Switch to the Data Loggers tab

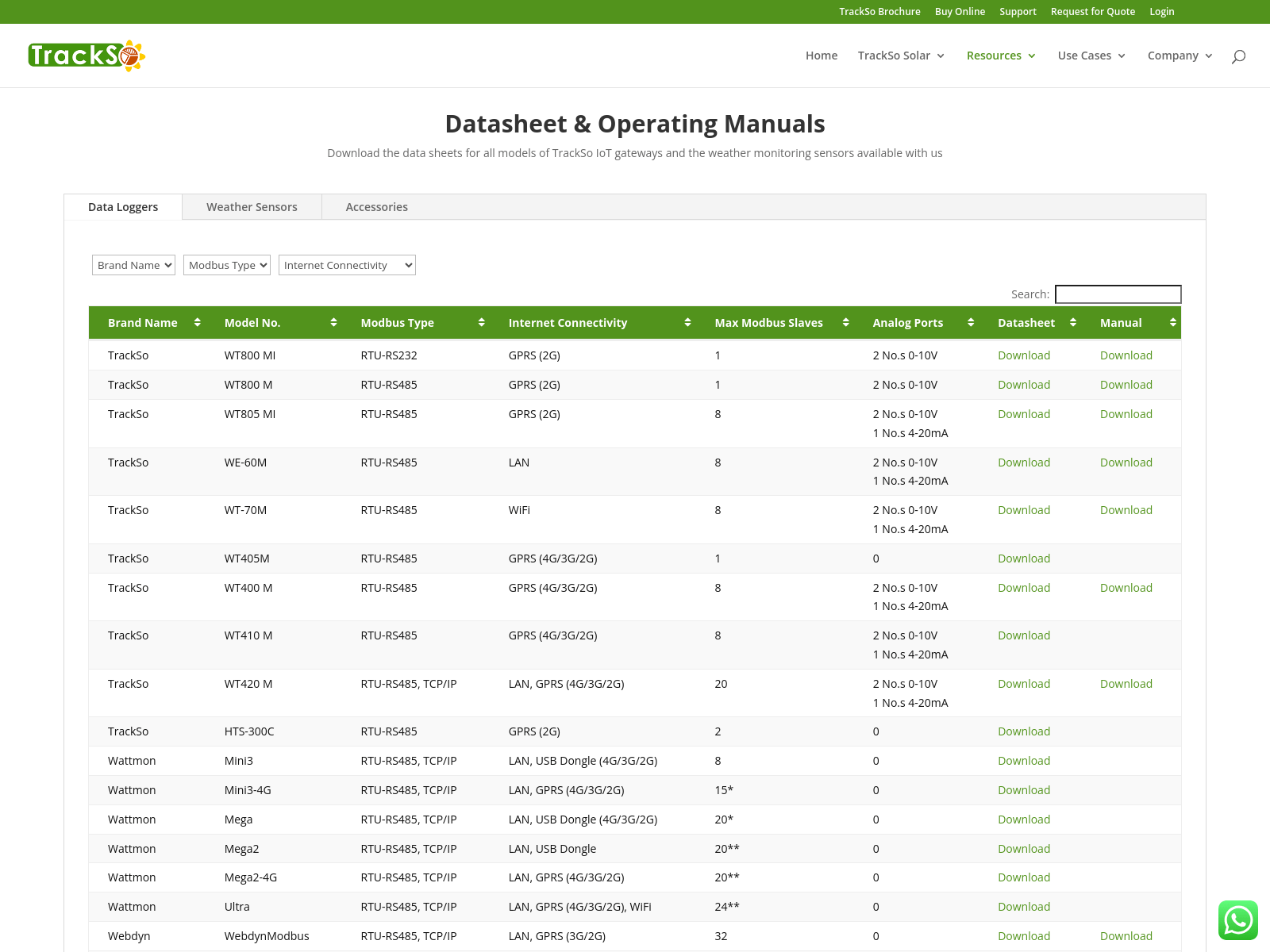pos(123,207)
